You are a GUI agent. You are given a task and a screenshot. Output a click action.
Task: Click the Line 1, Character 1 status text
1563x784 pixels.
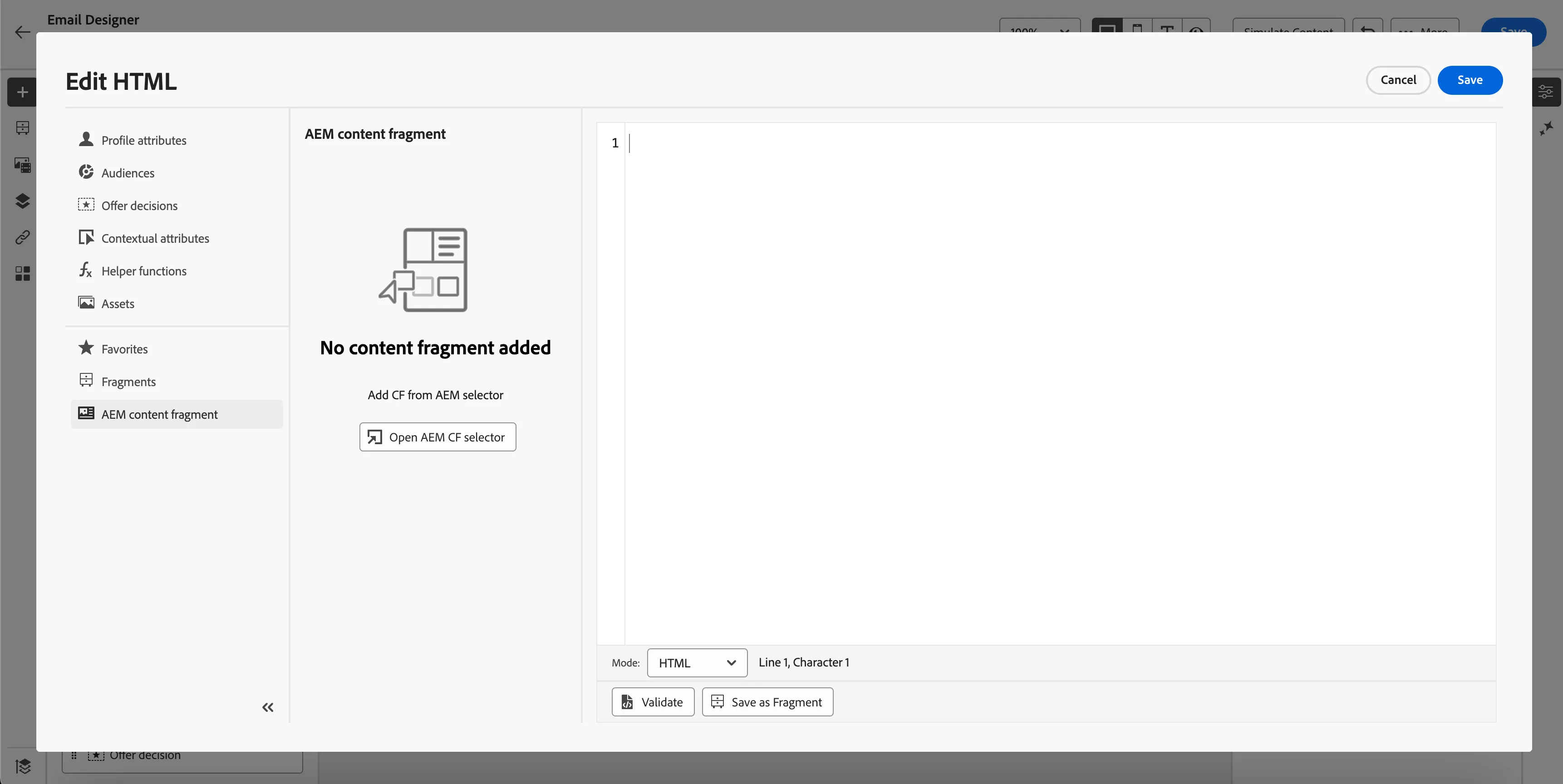pos(804,663)
